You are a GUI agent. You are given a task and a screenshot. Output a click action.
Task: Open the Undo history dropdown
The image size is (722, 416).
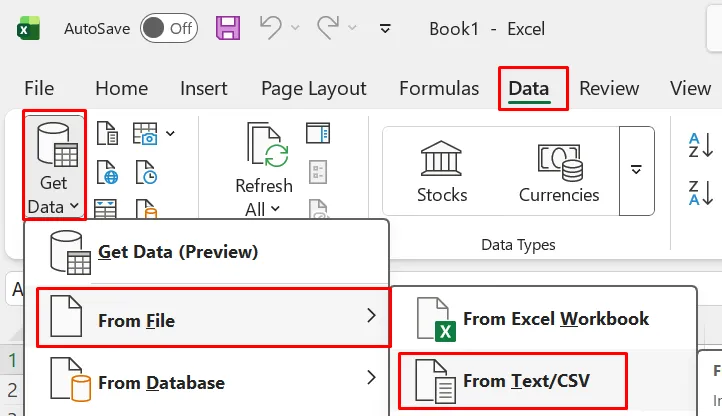click(295, 28)
